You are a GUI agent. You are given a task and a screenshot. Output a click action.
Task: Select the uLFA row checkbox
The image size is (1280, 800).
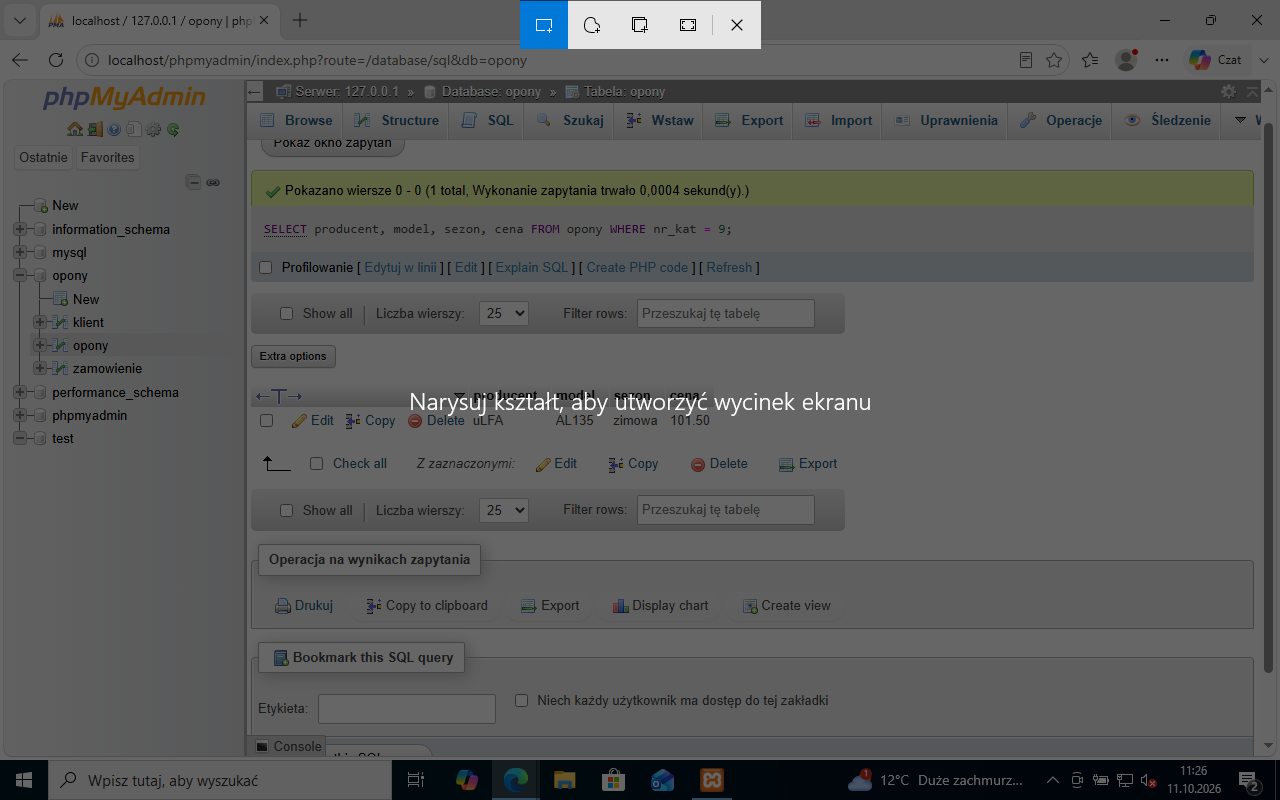(267, 421)
